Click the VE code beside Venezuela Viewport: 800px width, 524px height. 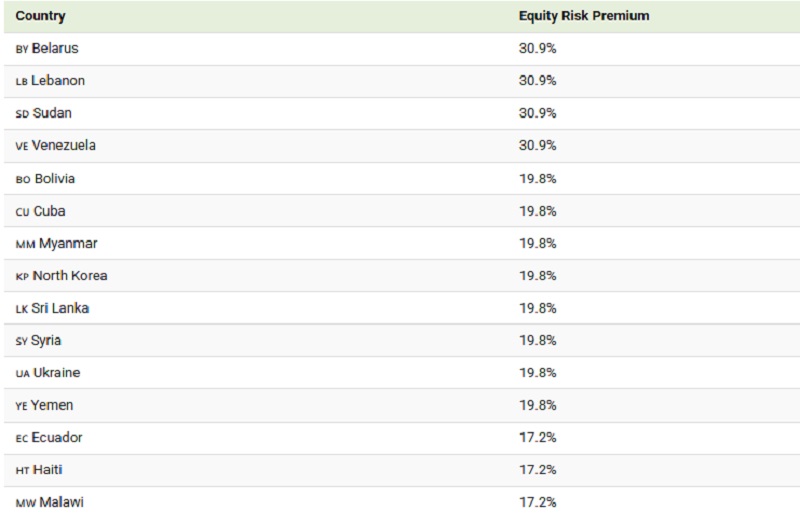pyautogui.click(x=22, y=146)
